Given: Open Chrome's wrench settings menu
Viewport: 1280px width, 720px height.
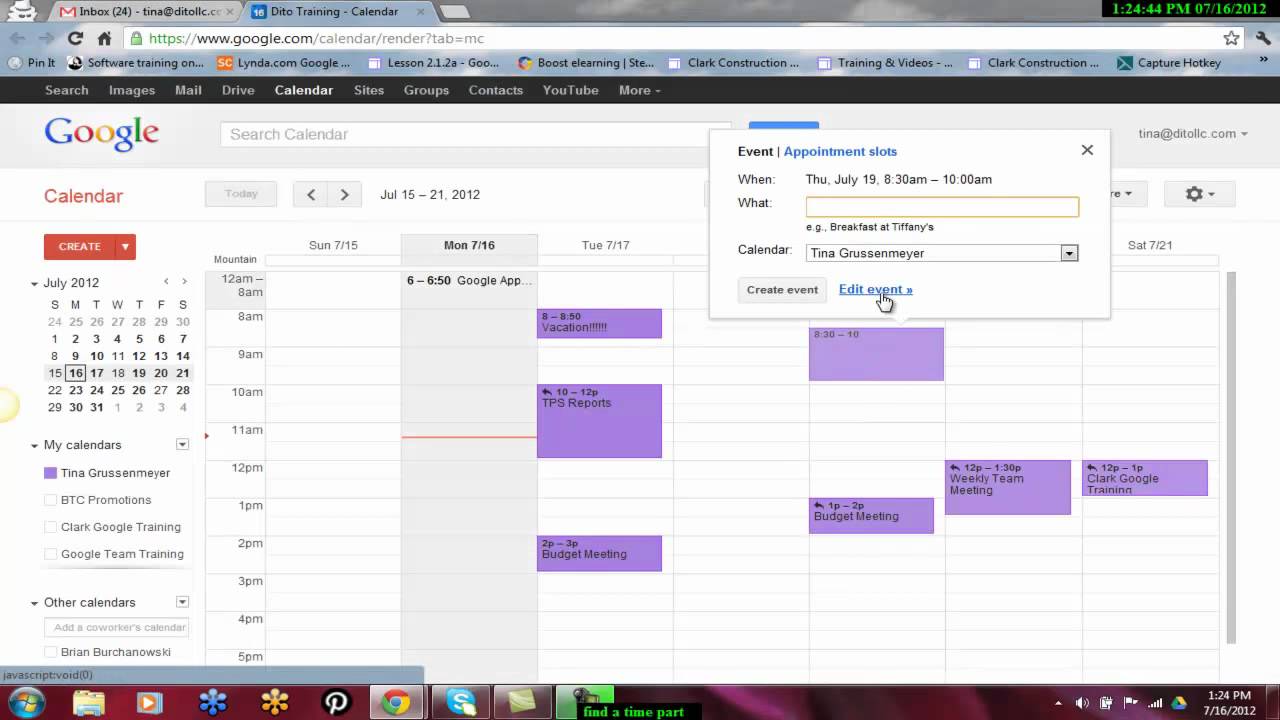Looking at the screenshot, I should 1261,38.
